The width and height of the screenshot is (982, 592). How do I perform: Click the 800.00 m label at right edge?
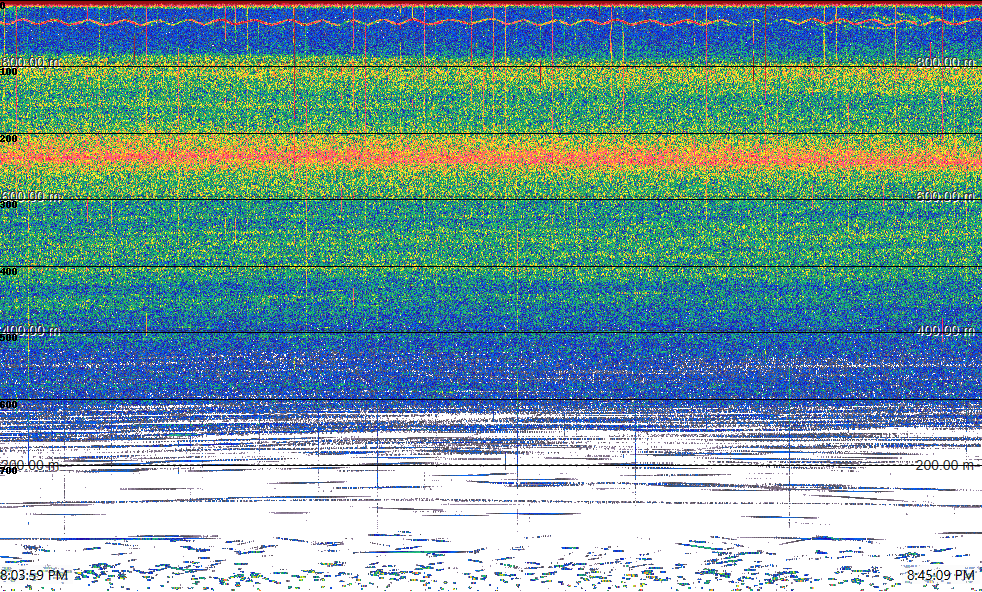click(x=945, y=62)
